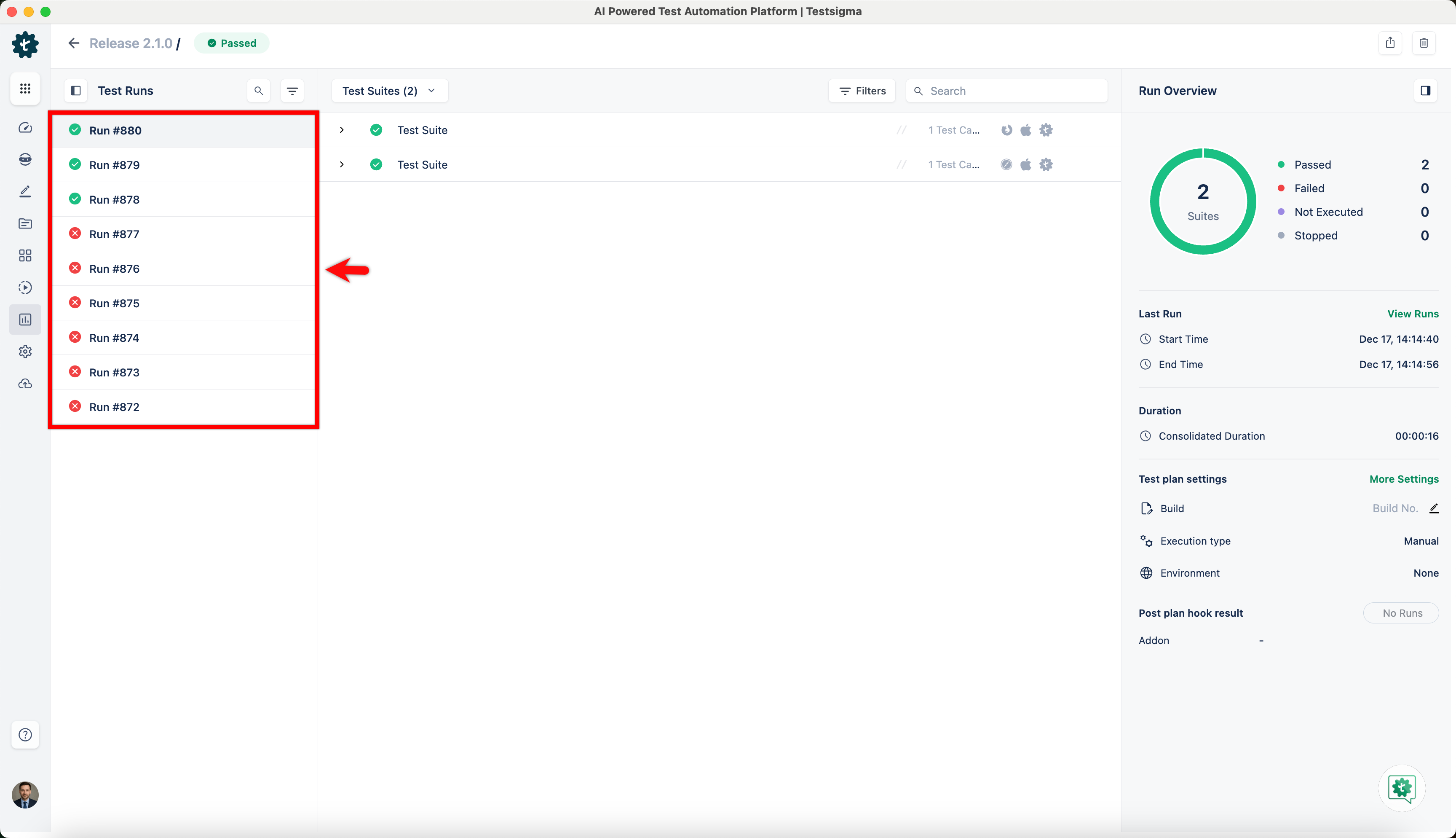The height and width of the screenshot is (838, 1456).
Task: Click the settings gear in the left sidebar
Action: (25, 352)
